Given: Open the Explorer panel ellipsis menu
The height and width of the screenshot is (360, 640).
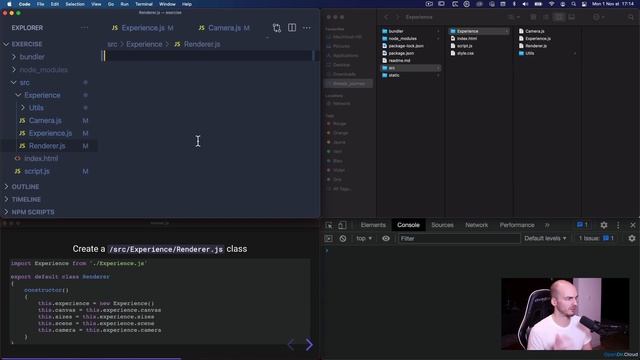Looking at the screenshot, I should click(84, 28).
